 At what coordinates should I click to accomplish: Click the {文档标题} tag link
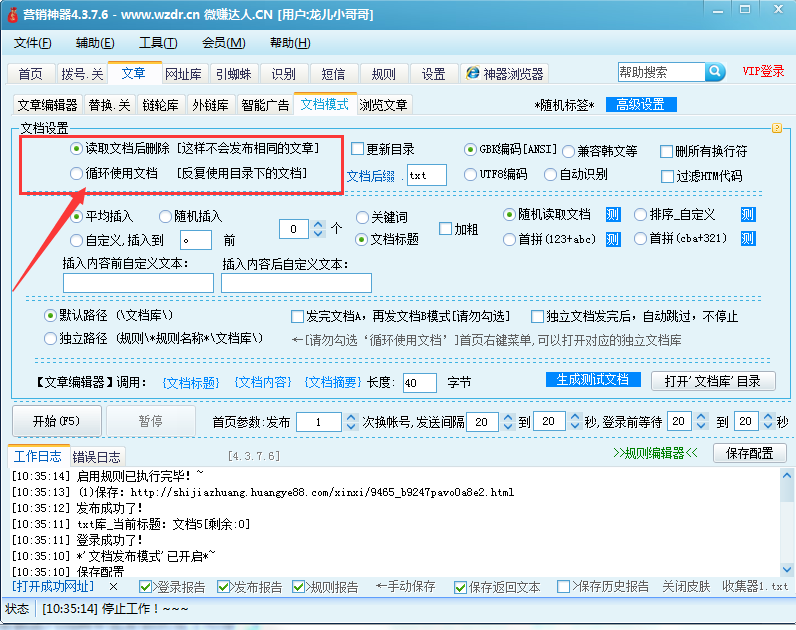(191, 383)
